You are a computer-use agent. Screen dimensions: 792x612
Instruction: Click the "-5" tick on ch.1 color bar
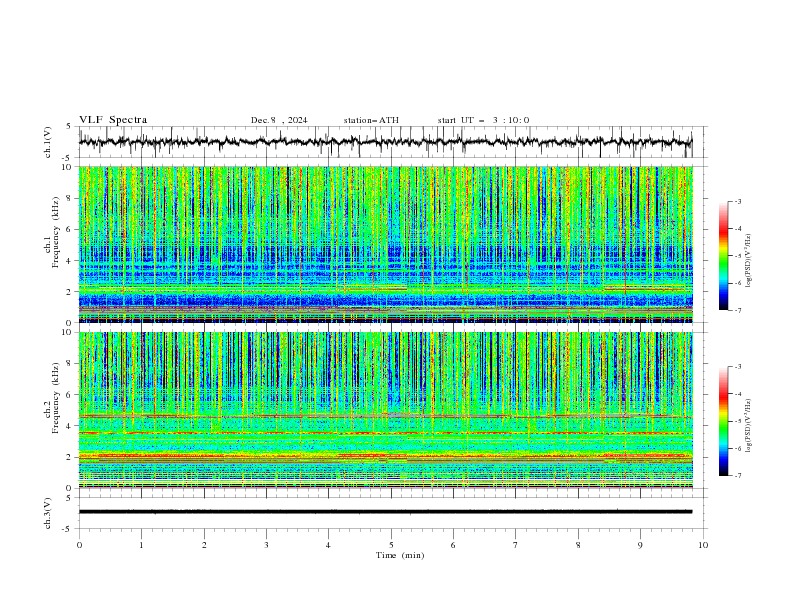click(x=737, y=256)
